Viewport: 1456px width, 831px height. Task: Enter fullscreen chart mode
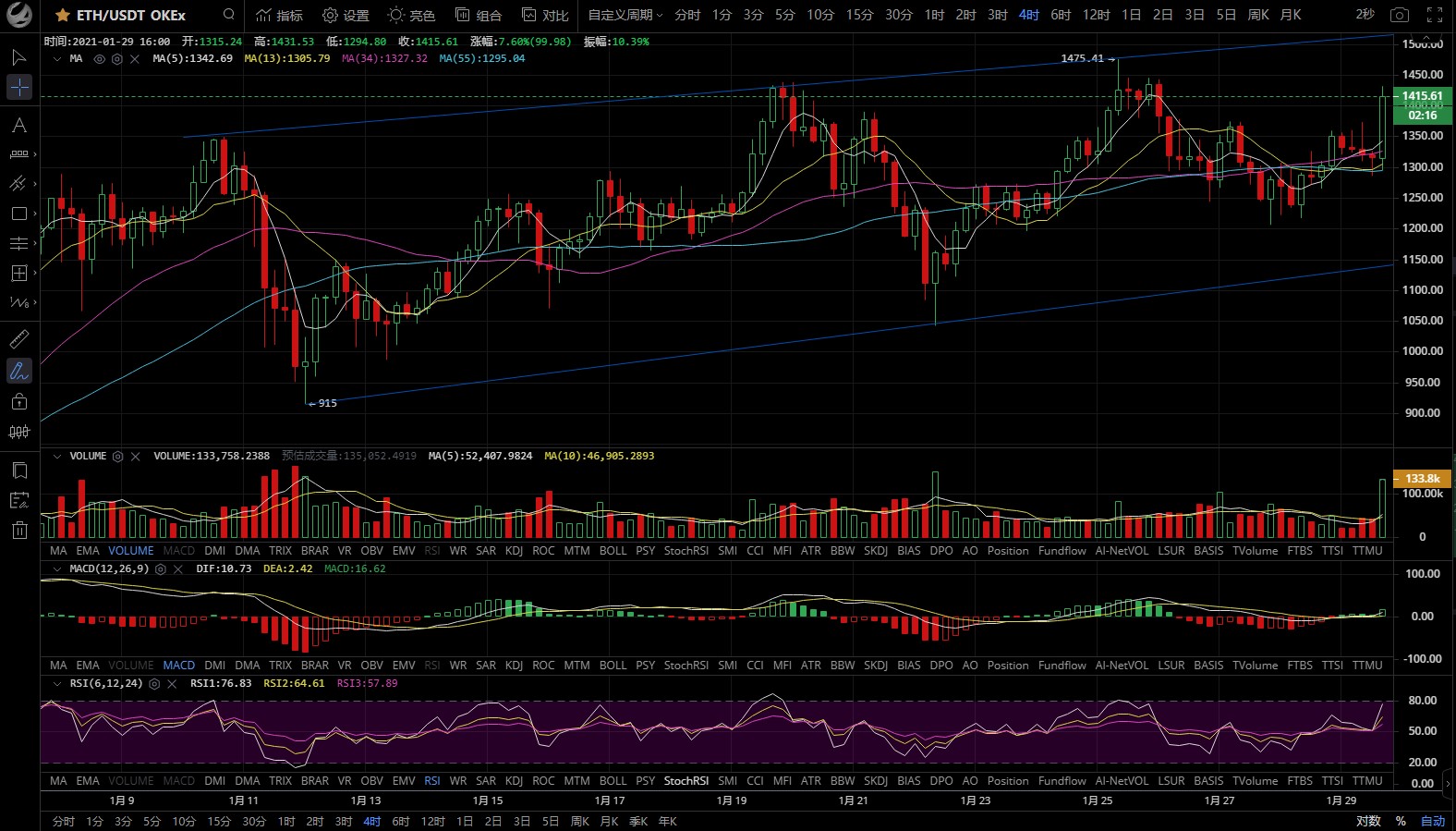click(x=1435, y=15)
